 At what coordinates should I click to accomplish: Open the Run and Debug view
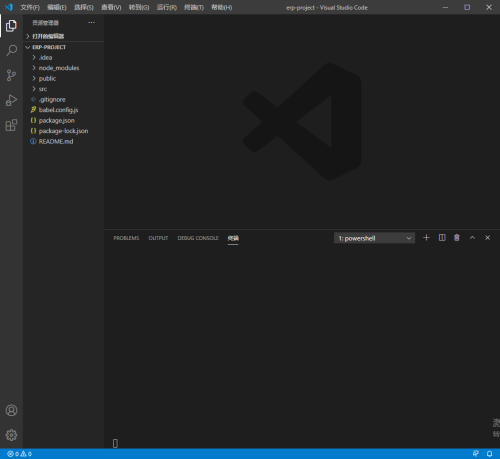point(11,100)
